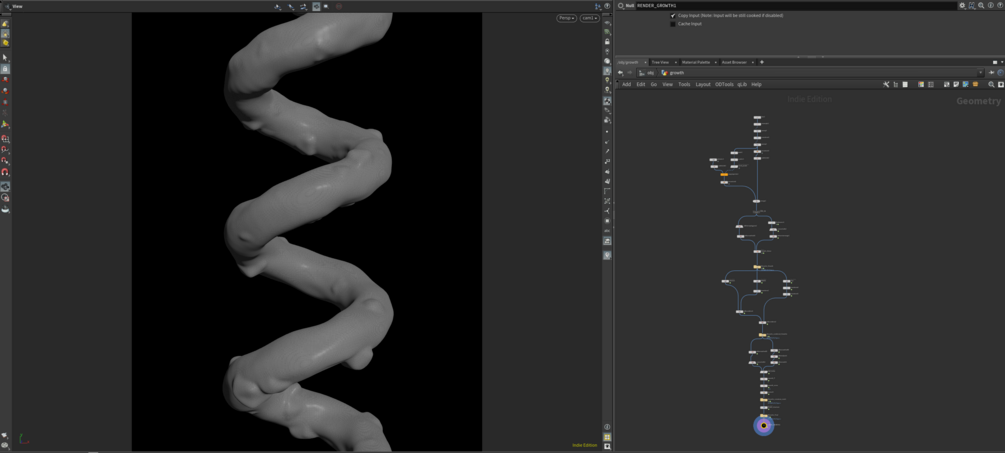Screen dimensions: 1005x453
Task: Click the highlighted second yellow selection mode icon
Action: coord(5,33)
